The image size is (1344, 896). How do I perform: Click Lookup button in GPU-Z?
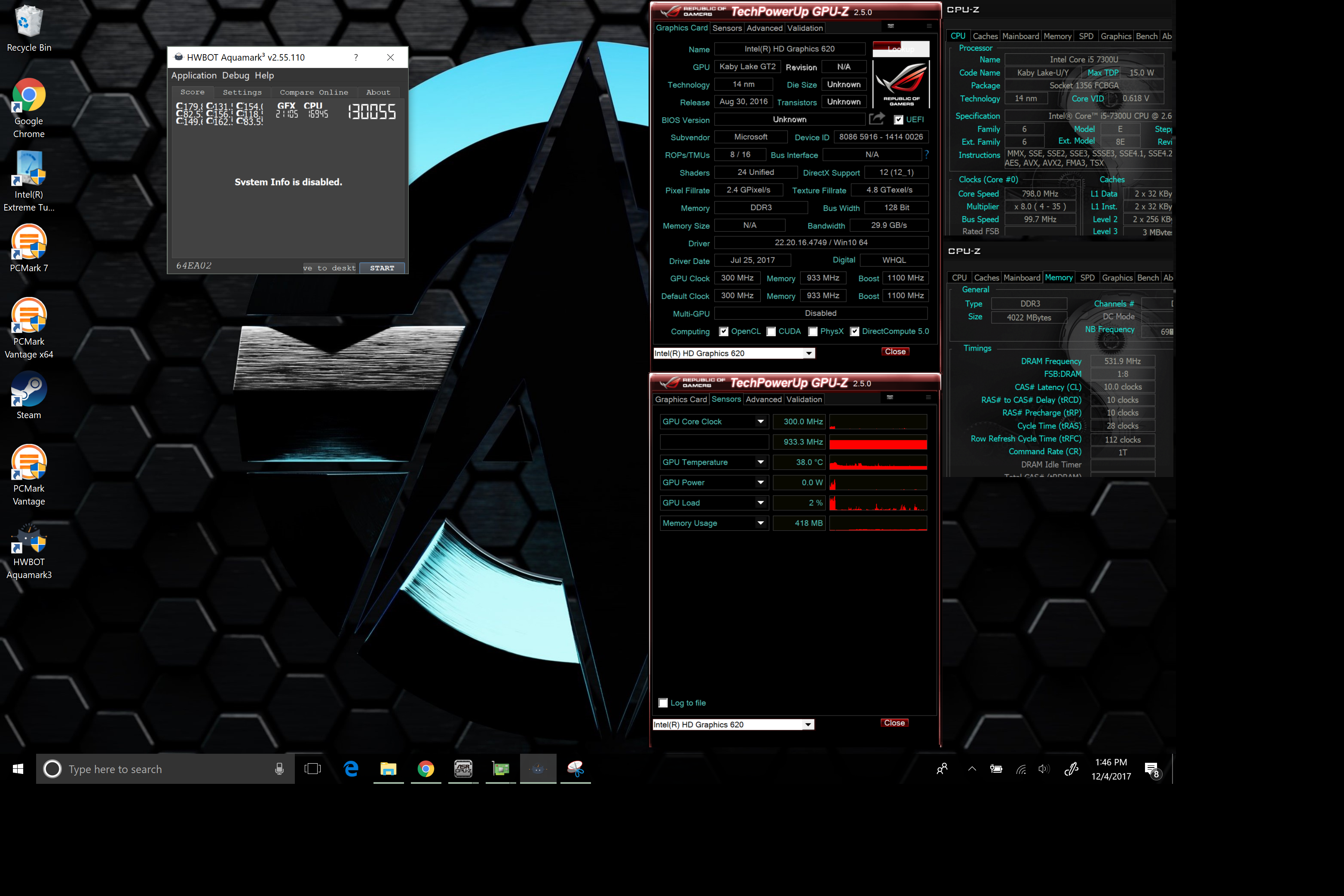click(x=900, y=49)
